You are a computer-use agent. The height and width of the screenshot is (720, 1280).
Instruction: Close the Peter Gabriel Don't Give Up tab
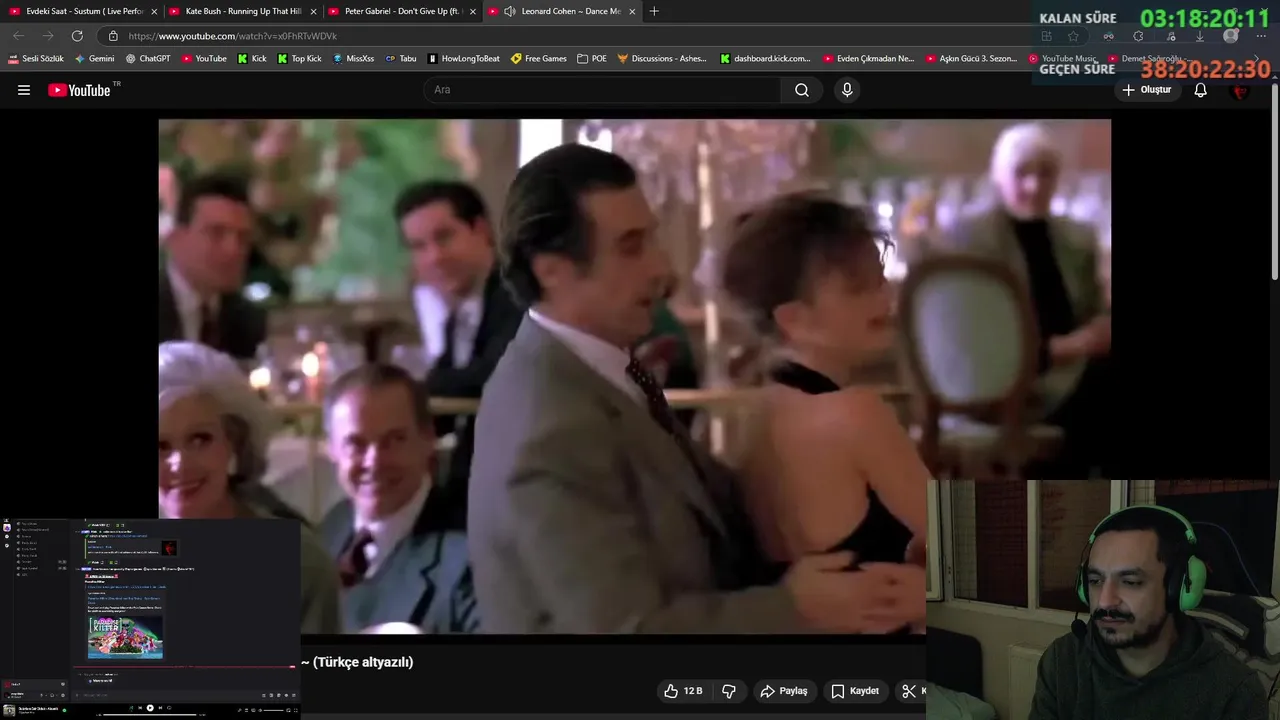pos(473,11)
